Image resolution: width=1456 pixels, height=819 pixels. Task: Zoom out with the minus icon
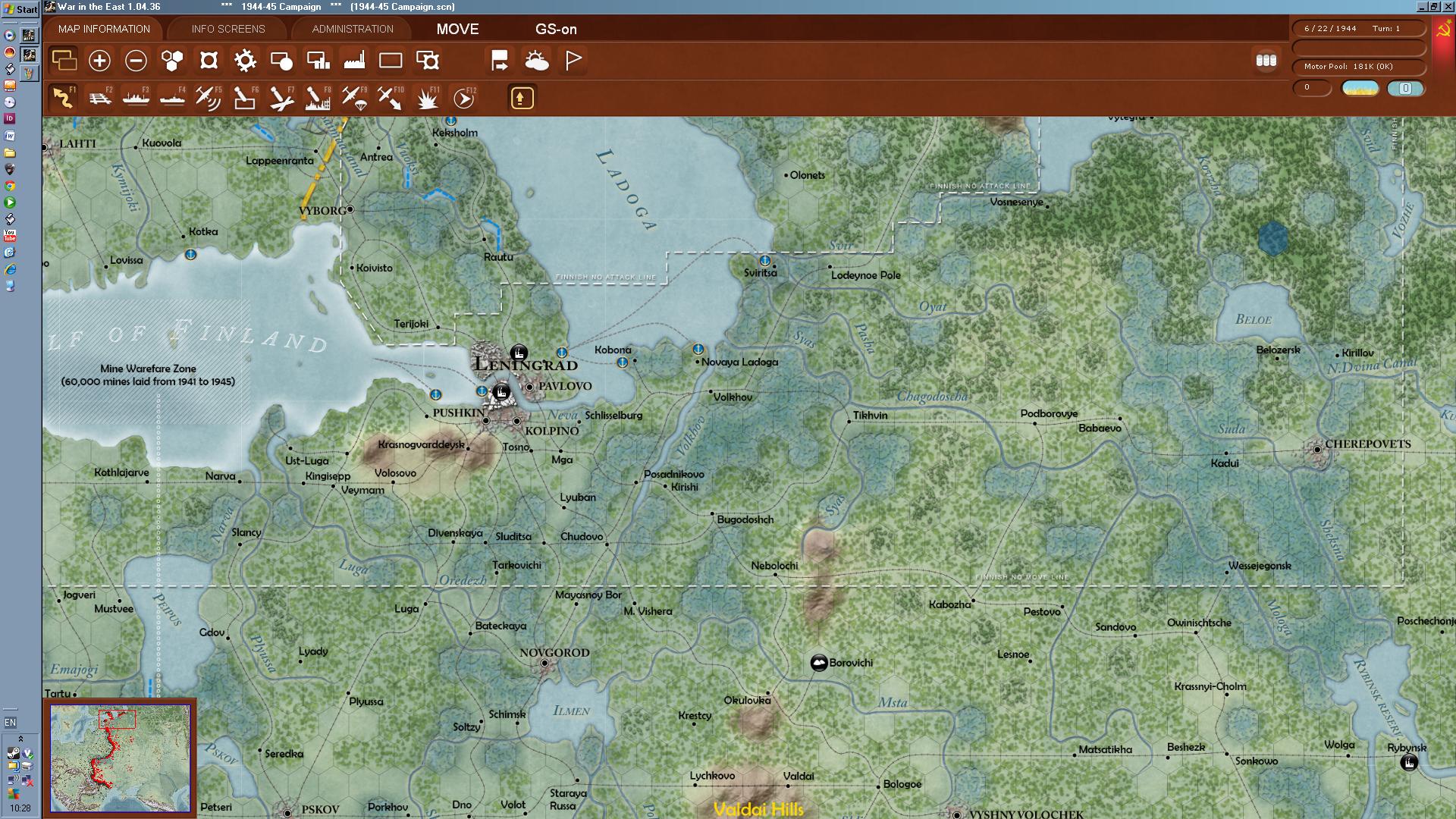(136, 61)
